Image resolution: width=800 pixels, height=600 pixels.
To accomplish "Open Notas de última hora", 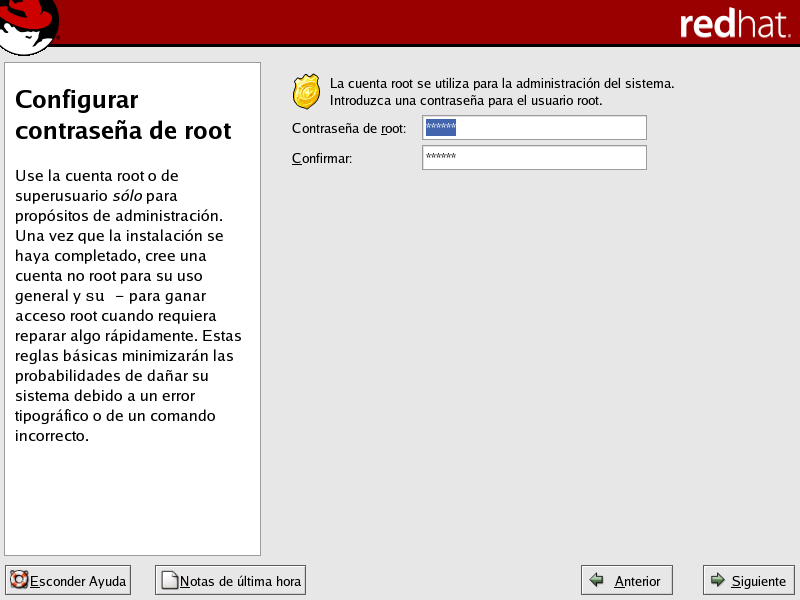I will tap(230, 580).
